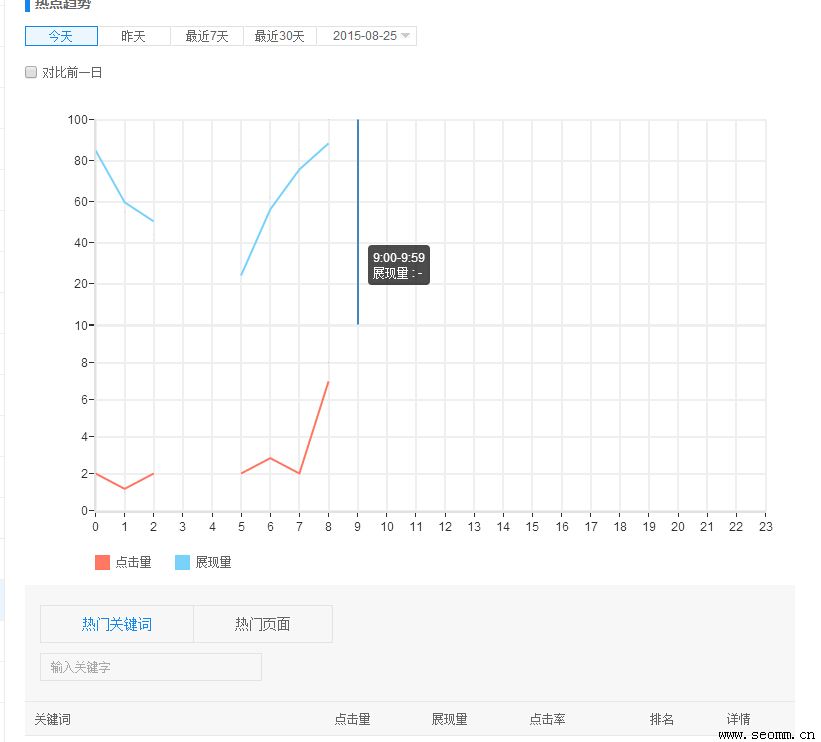Click the 点击量 legend label
This screenshot has height=742, width=821.
coord(134,562)
